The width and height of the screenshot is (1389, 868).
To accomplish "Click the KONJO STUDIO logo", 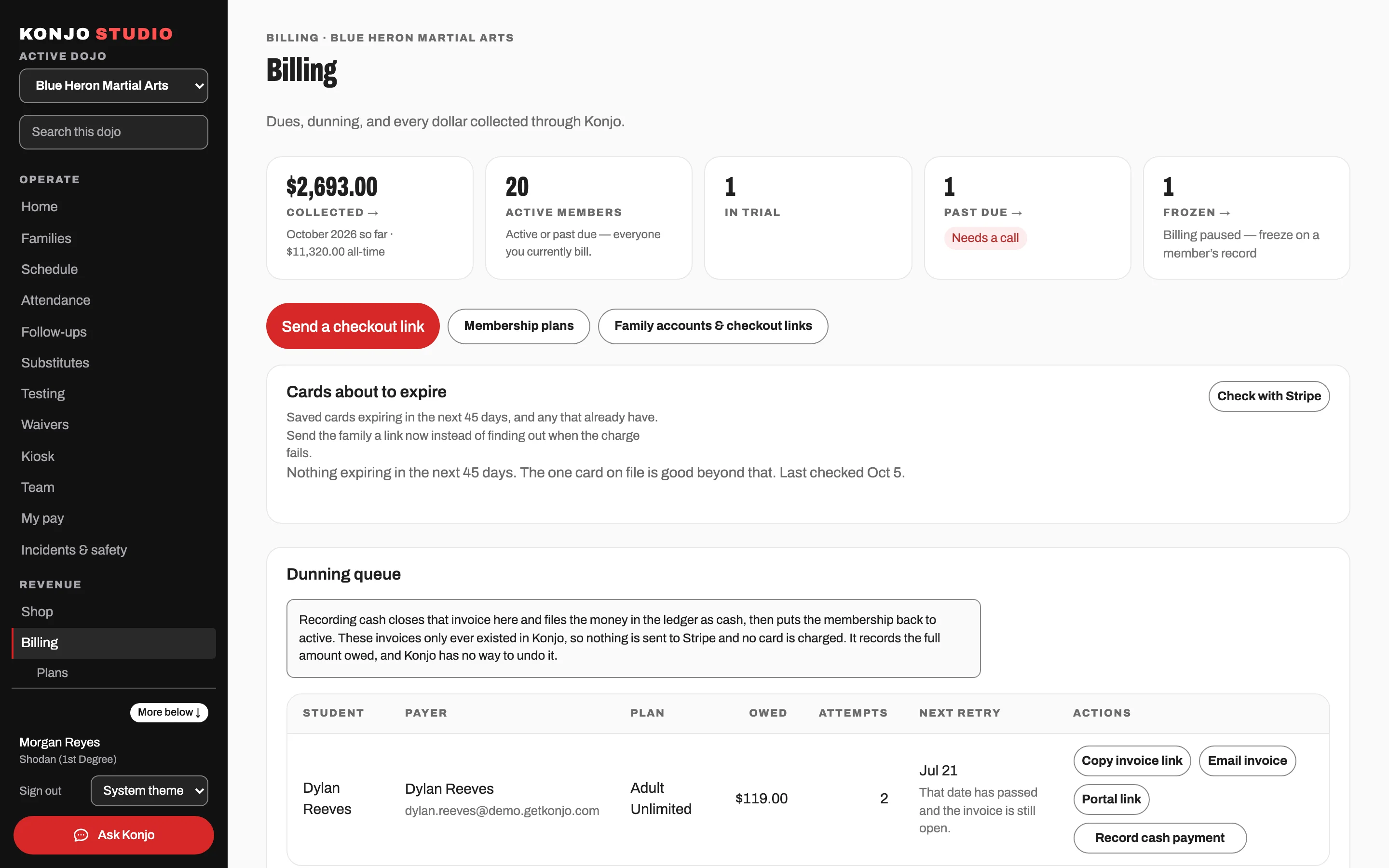I will pos(96,34).
